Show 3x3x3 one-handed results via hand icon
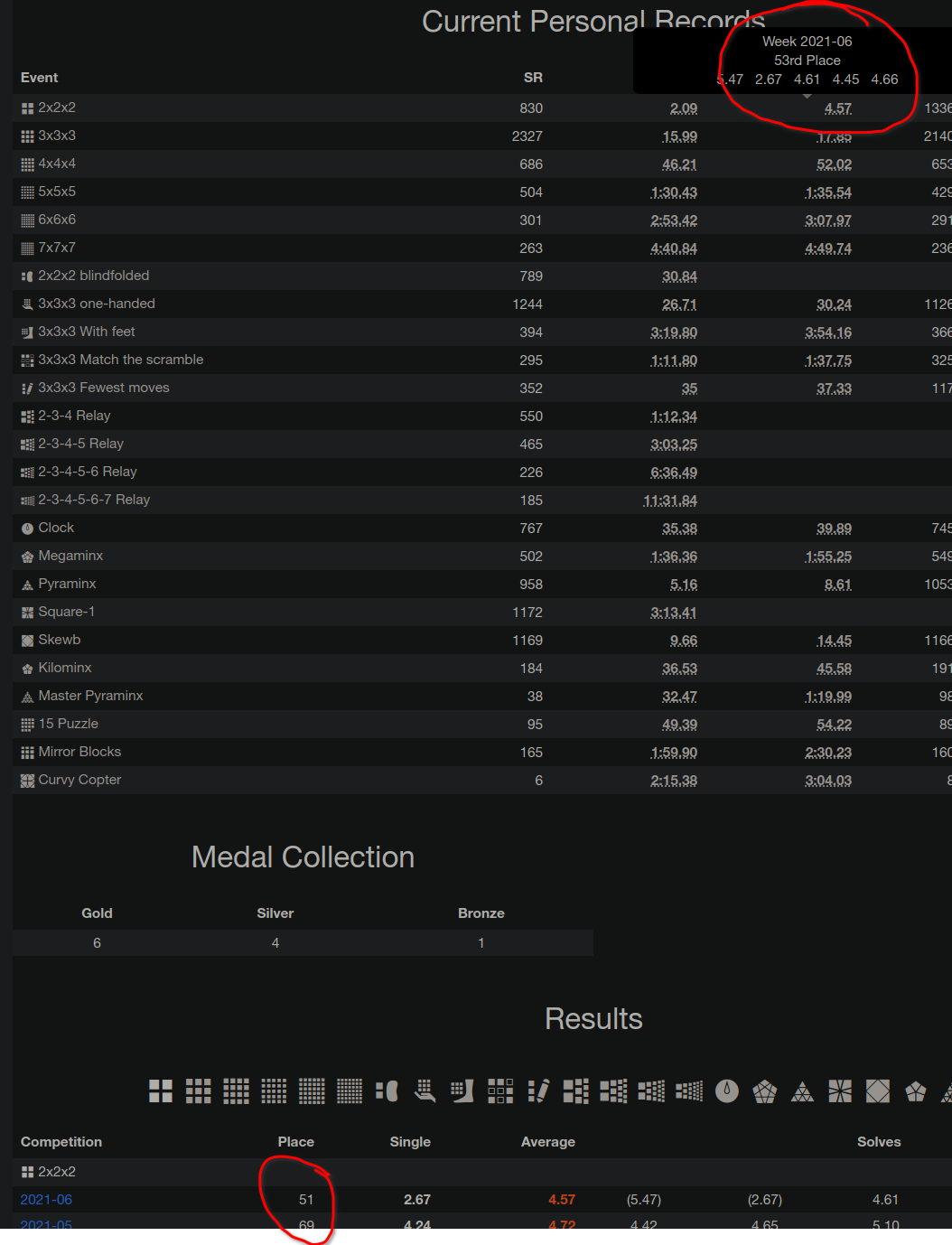952x1245 pixels. [425, 1091]
